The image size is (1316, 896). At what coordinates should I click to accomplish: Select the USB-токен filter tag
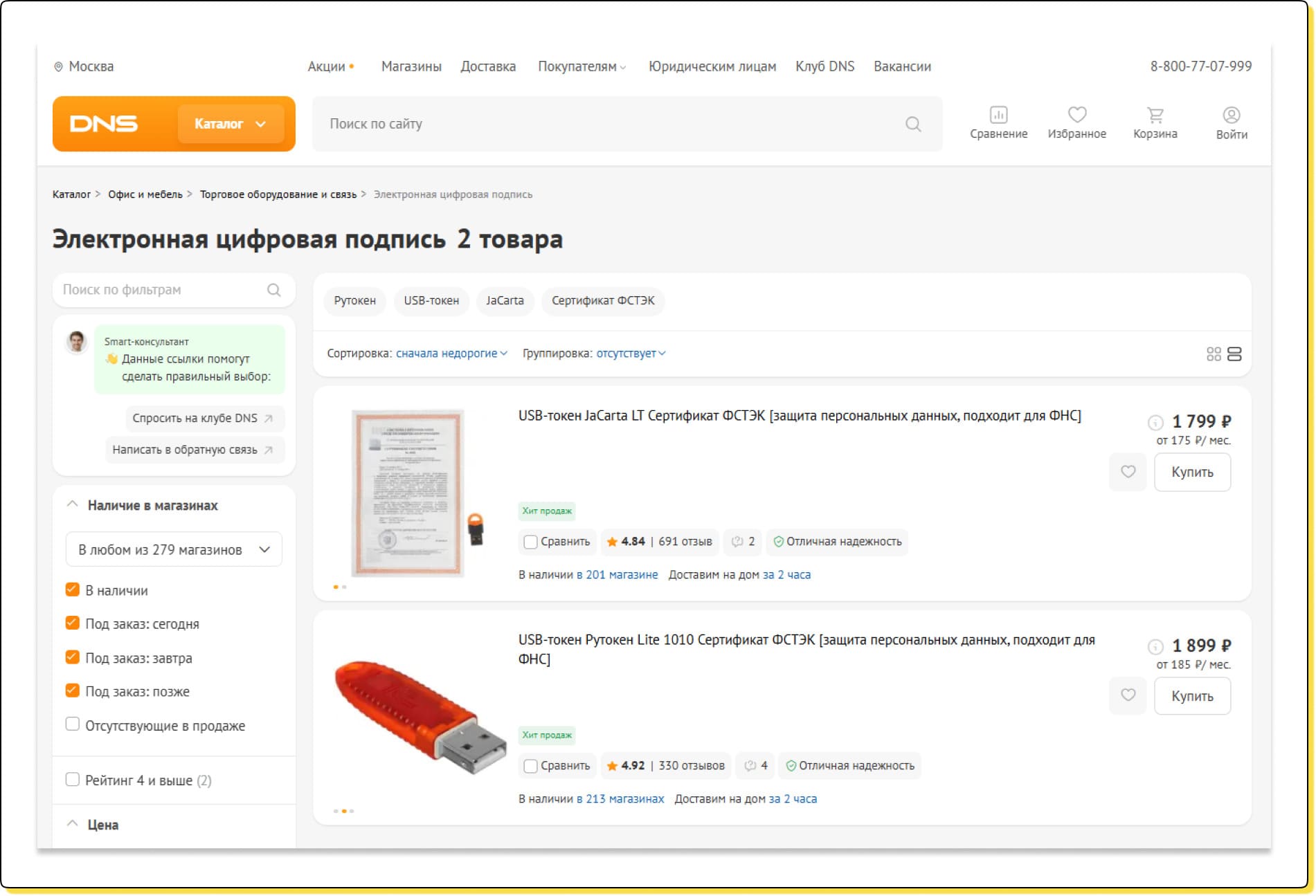(x=431, y=301)
